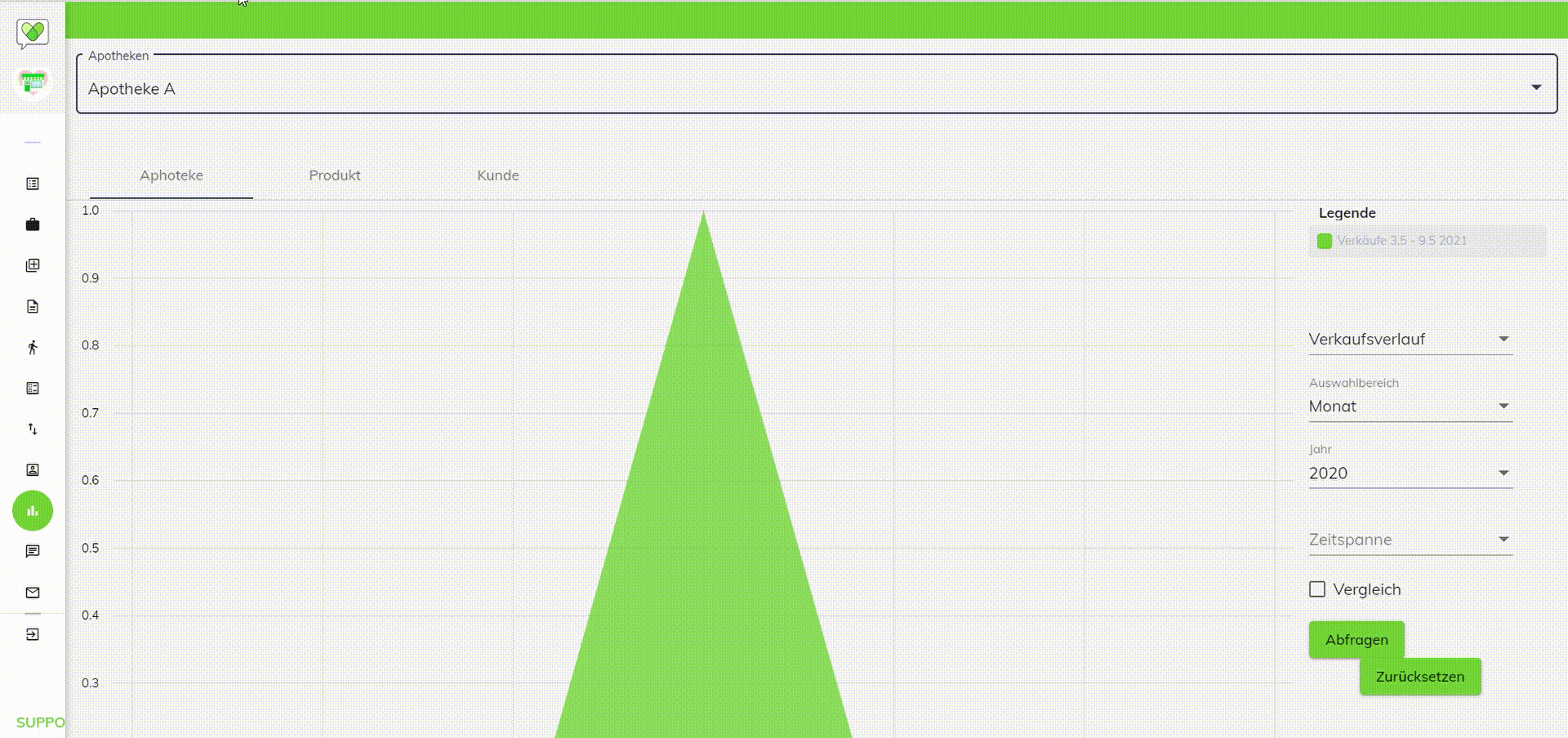Click the 0.5 y-axis label
Screen dimensions: 1568x738
coord(90,548)
